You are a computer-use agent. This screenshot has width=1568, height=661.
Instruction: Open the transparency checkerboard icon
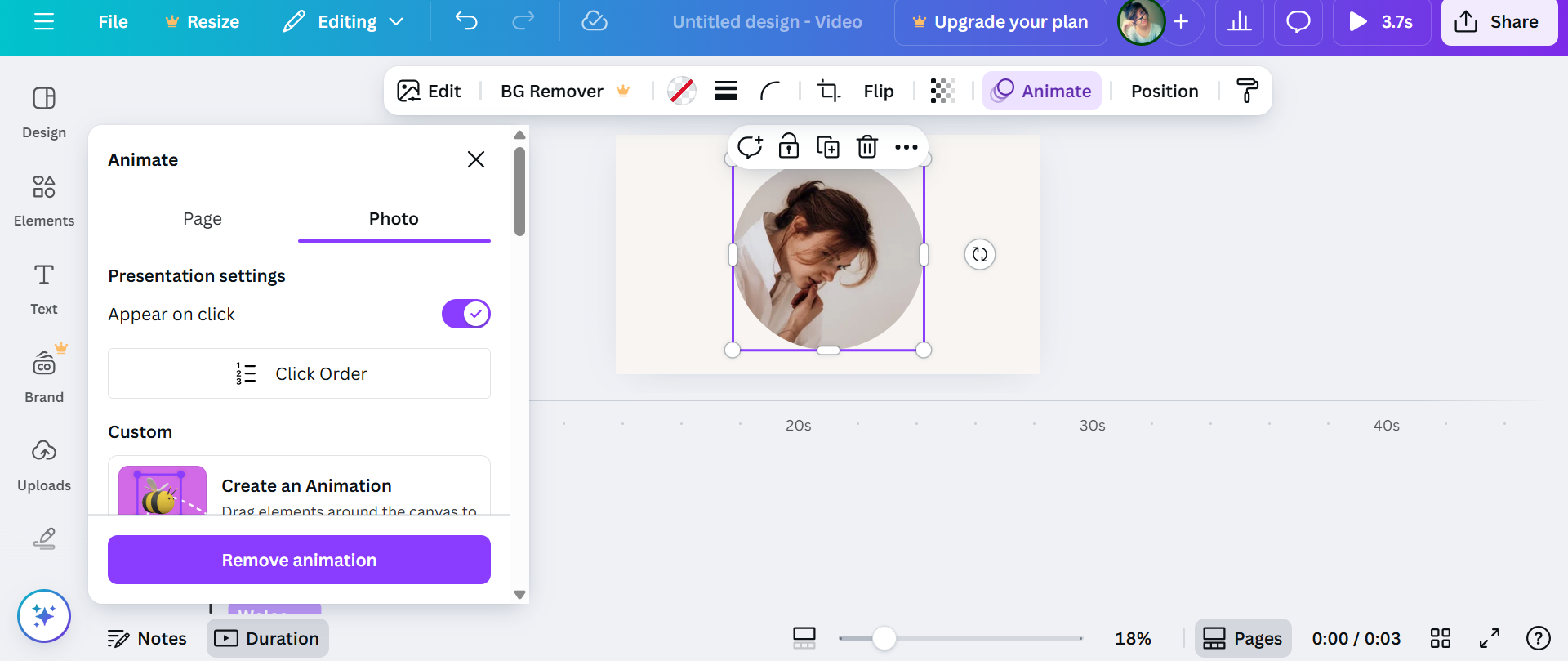tap(942, 91)
